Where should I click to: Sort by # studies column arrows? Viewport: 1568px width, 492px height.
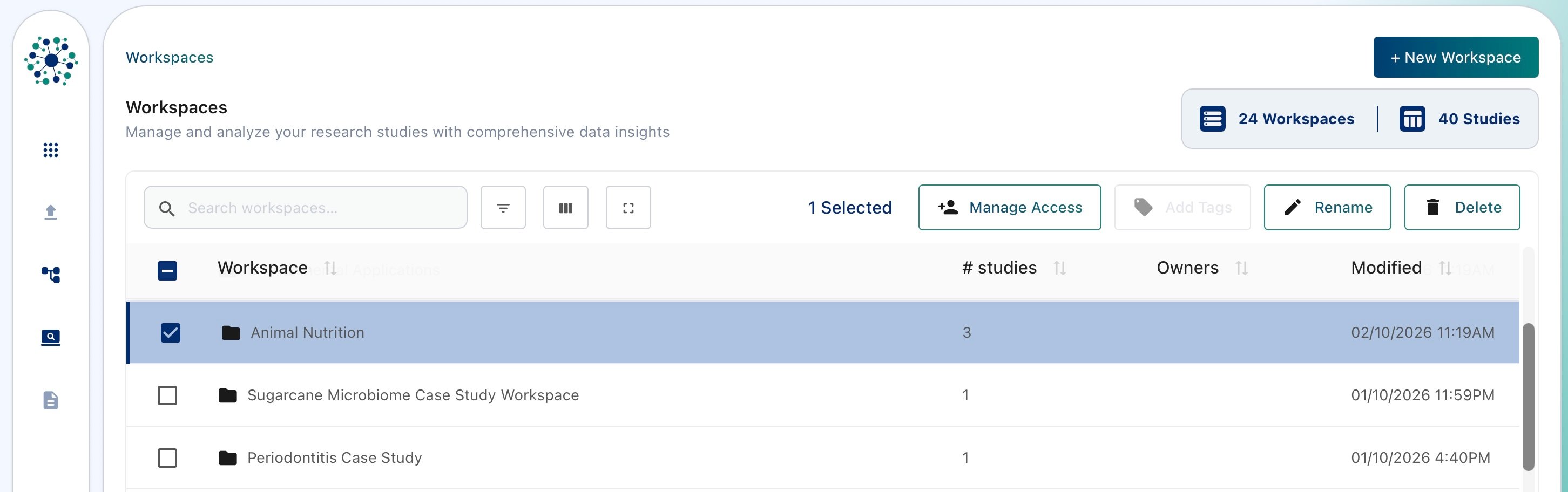1060,268
